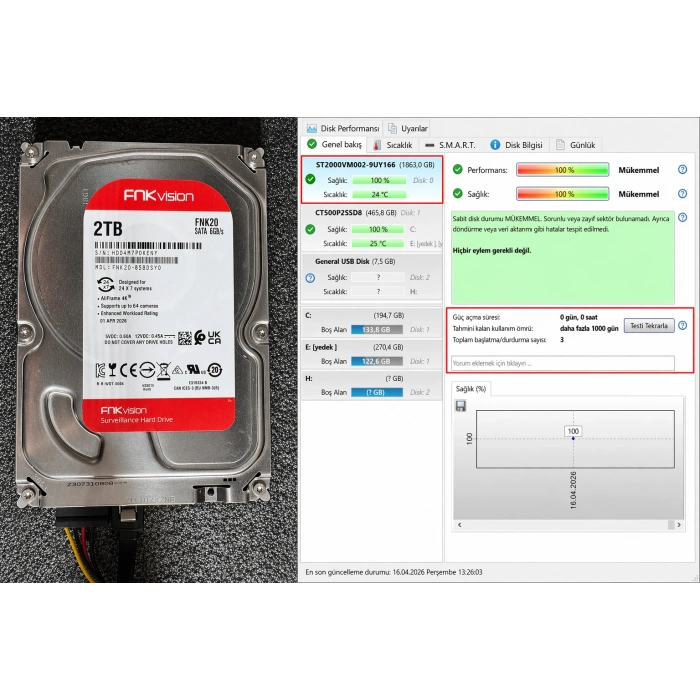Select the General USB Disk entry
The image size is (700, 700).
[372, 277]
